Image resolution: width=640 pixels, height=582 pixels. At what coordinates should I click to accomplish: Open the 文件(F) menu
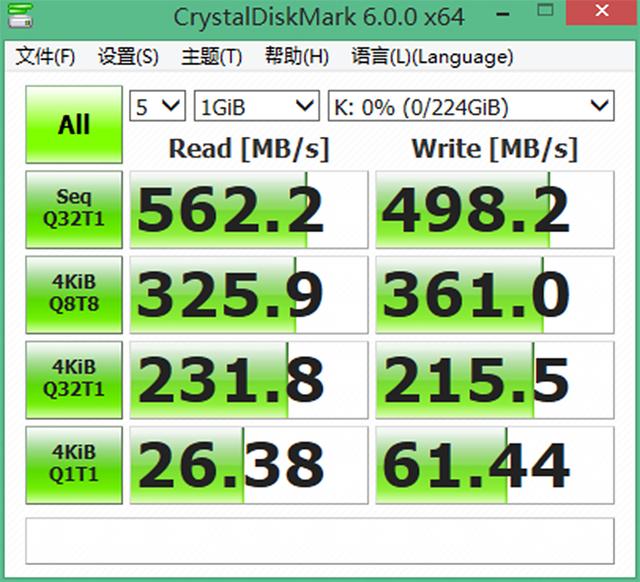point(45,56)
